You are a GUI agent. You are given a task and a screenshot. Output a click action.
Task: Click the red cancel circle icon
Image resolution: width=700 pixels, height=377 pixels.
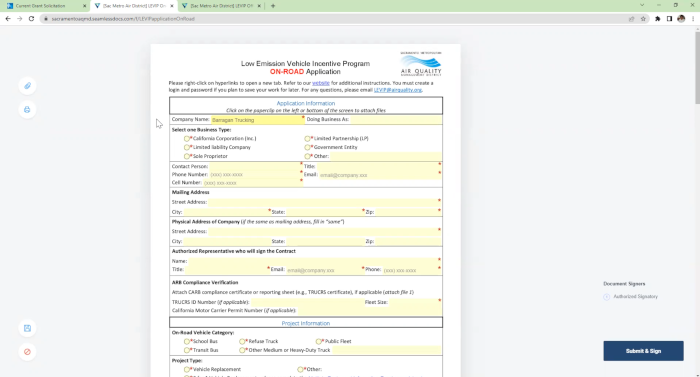(27, 352)
